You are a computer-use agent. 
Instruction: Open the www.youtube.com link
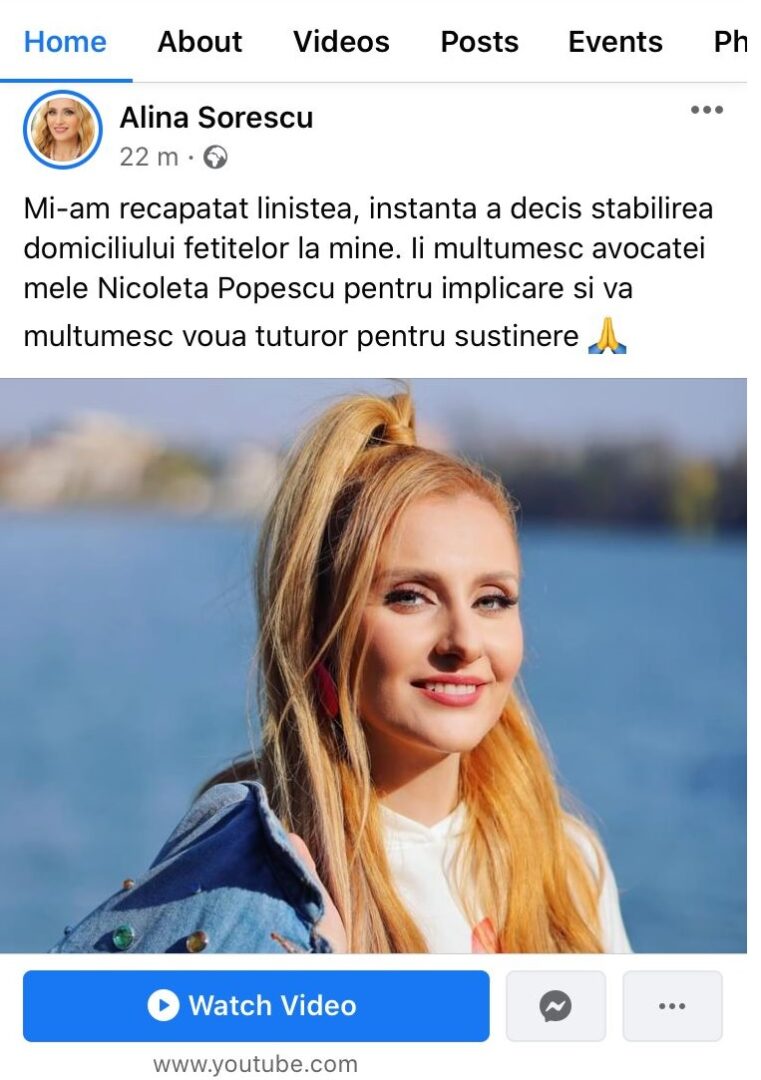256,1064
